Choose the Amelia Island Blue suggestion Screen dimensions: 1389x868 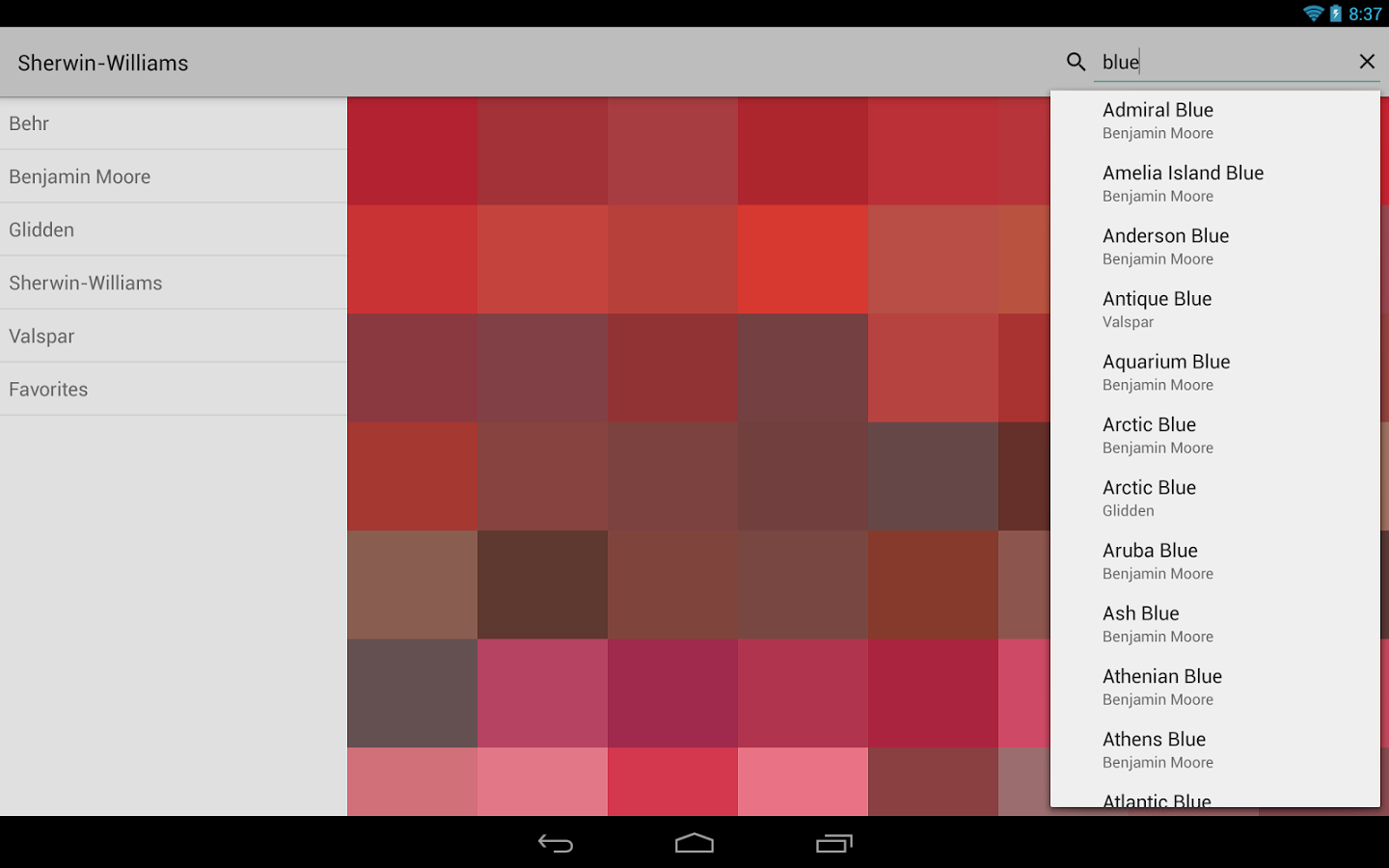pos(1215,184)
